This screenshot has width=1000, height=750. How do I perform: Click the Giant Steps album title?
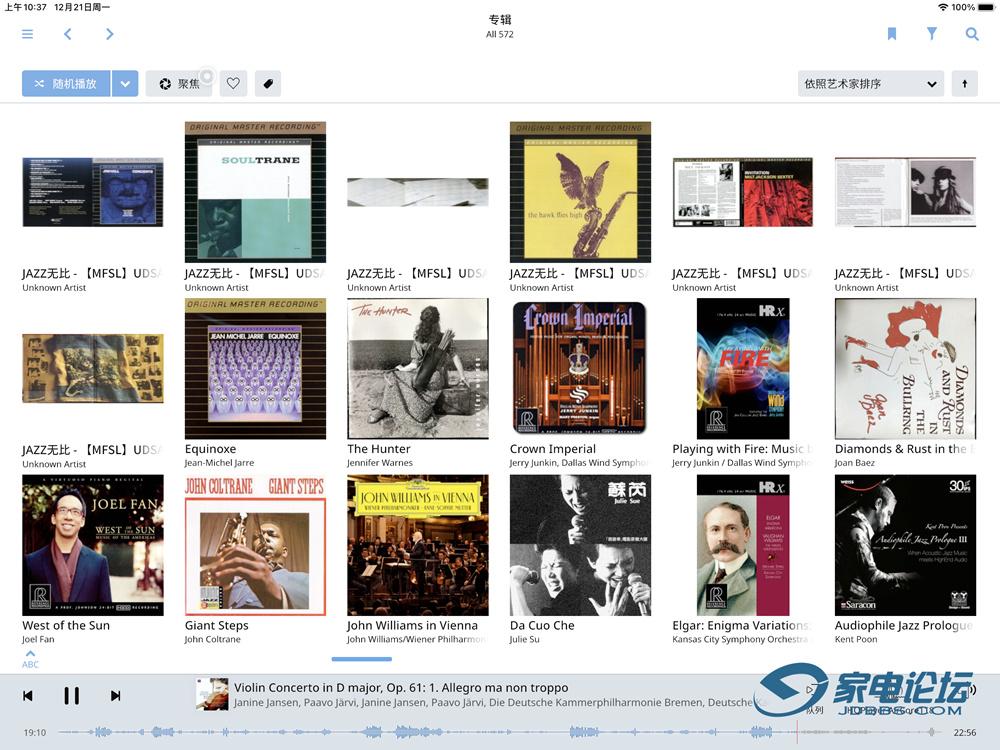click(x=217, y=626)
